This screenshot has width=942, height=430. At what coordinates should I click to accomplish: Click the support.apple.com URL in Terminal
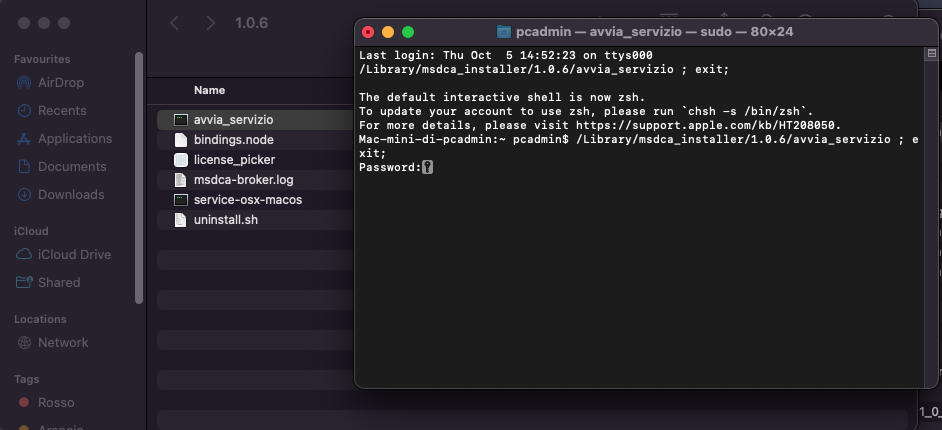pos(708,126)
